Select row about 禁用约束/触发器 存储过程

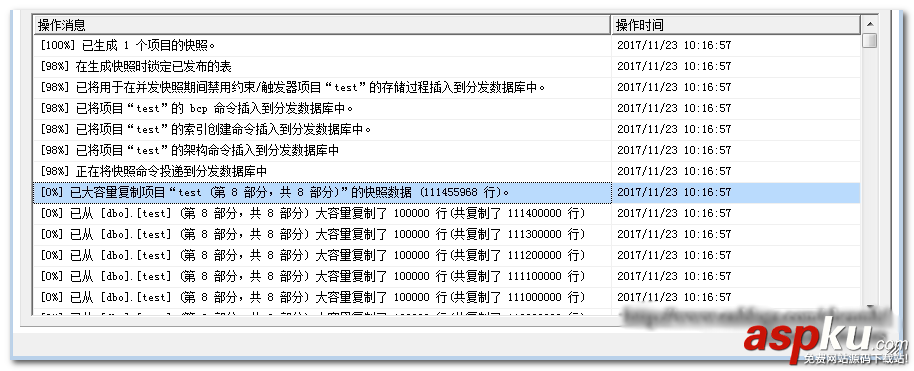[447, 88]
